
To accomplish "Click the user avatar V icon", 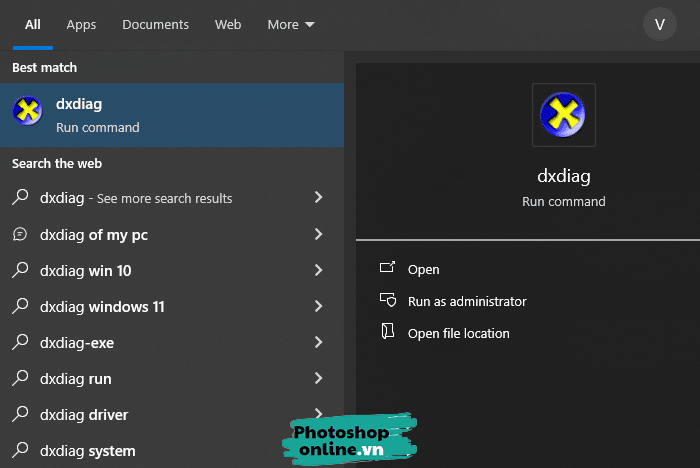I will click(660, 24).
